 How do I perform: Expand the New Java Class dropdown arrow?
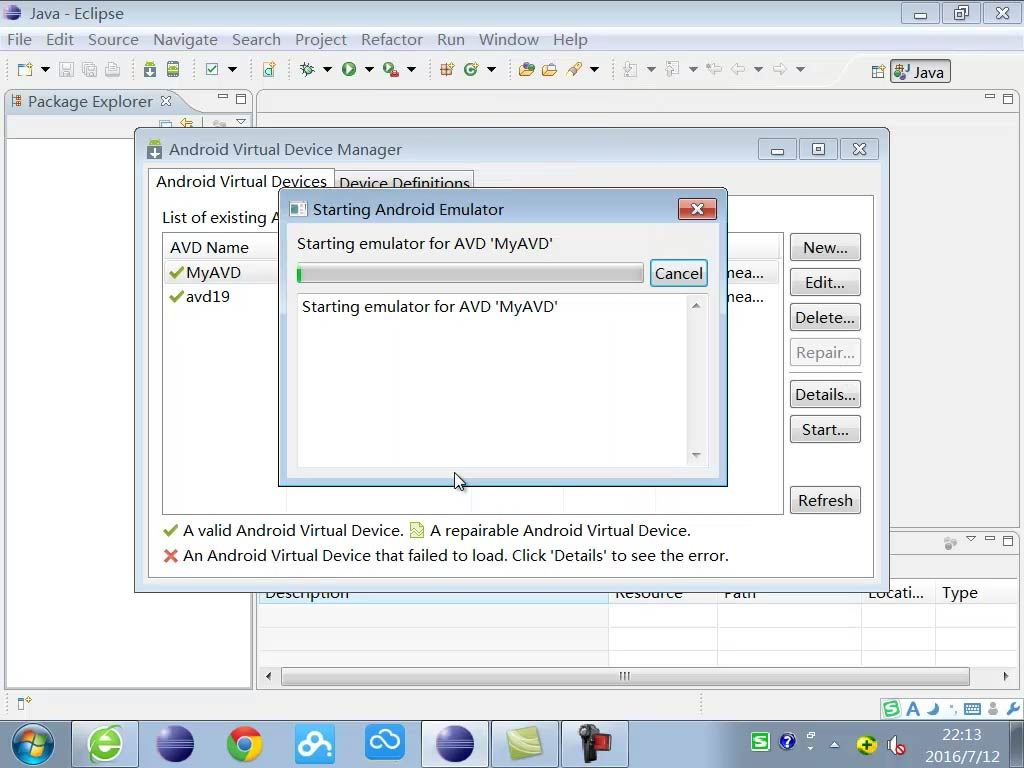[491, 69]
